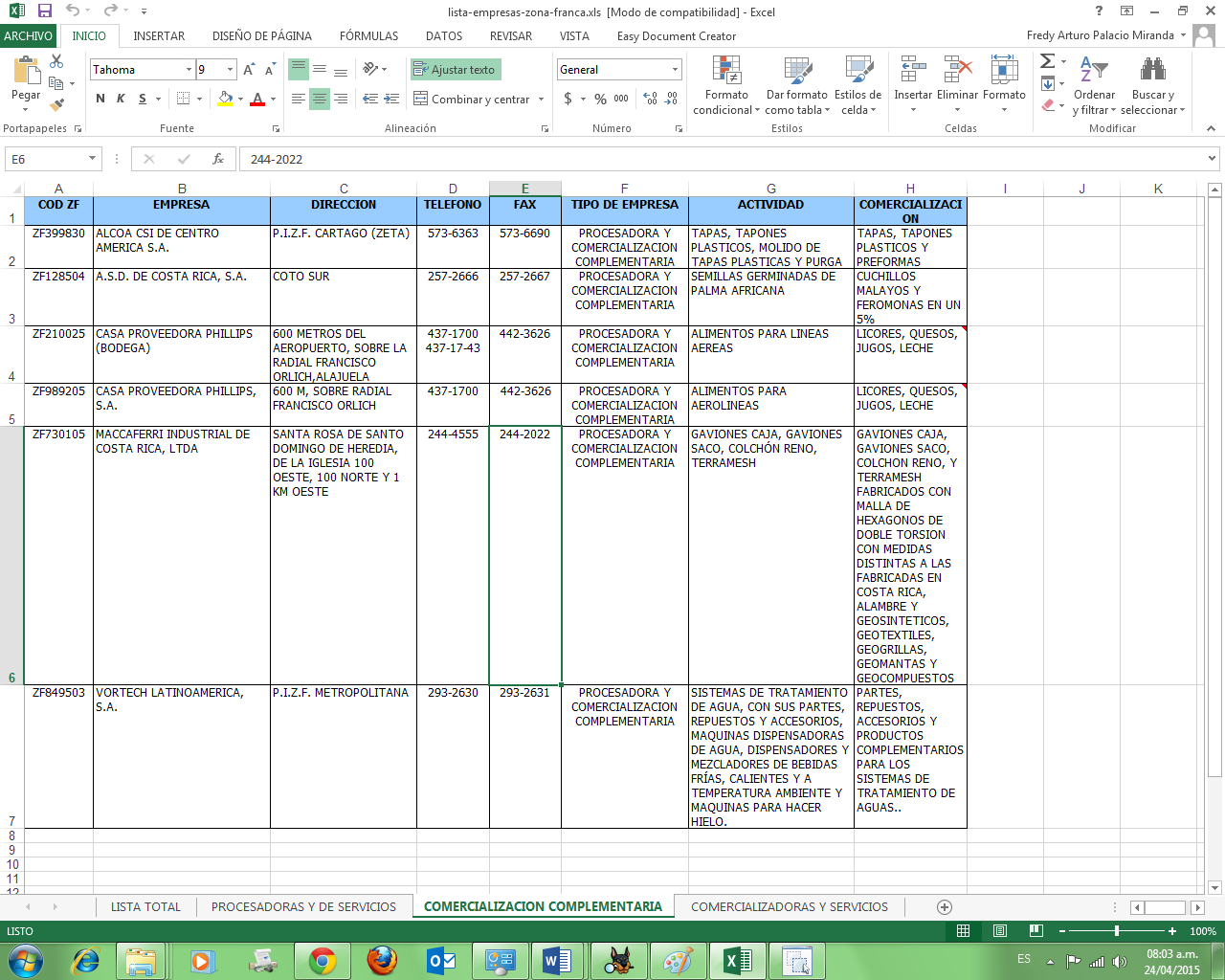Screen dimensions: 1225x980
Task: Toggle center horizontal alignment
Action: pyautogui.click(x=320, y=99)
